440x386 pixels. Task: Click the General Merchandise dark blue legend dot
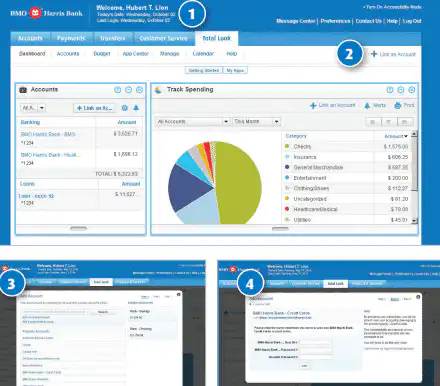click(287, 167)
